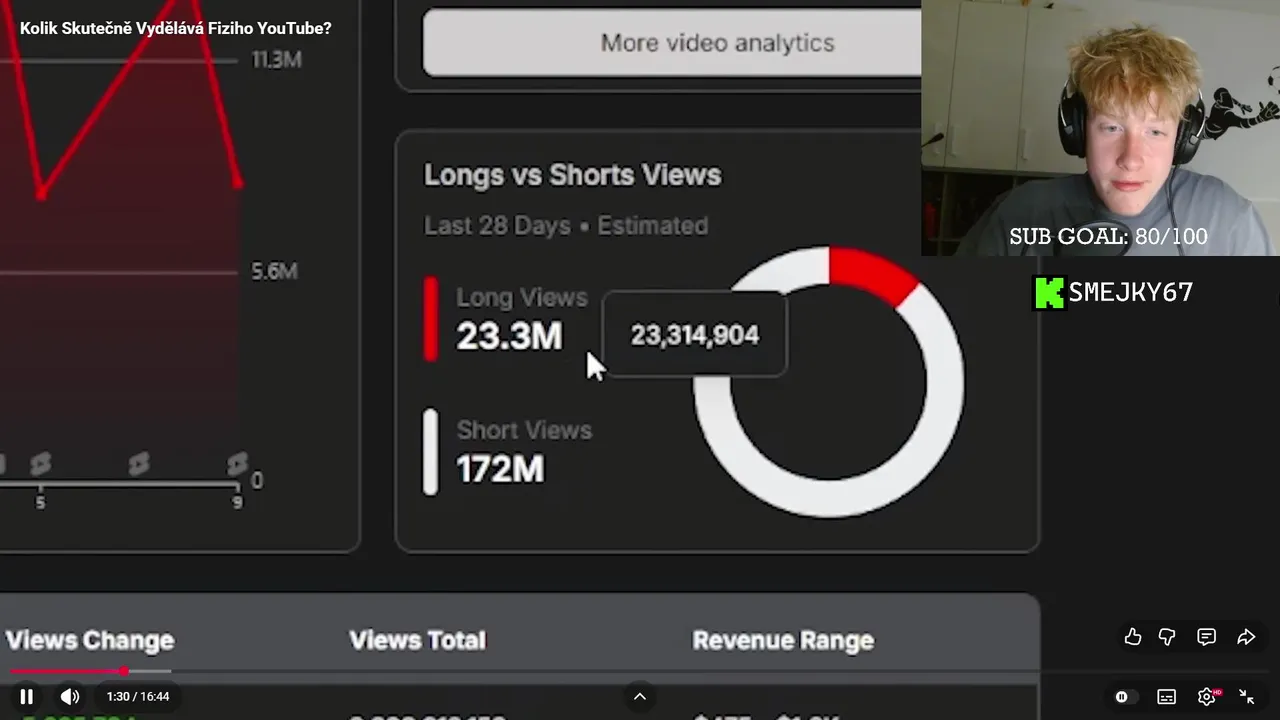
Task: Like the video with thumbs up
Action: (1132, 637)
